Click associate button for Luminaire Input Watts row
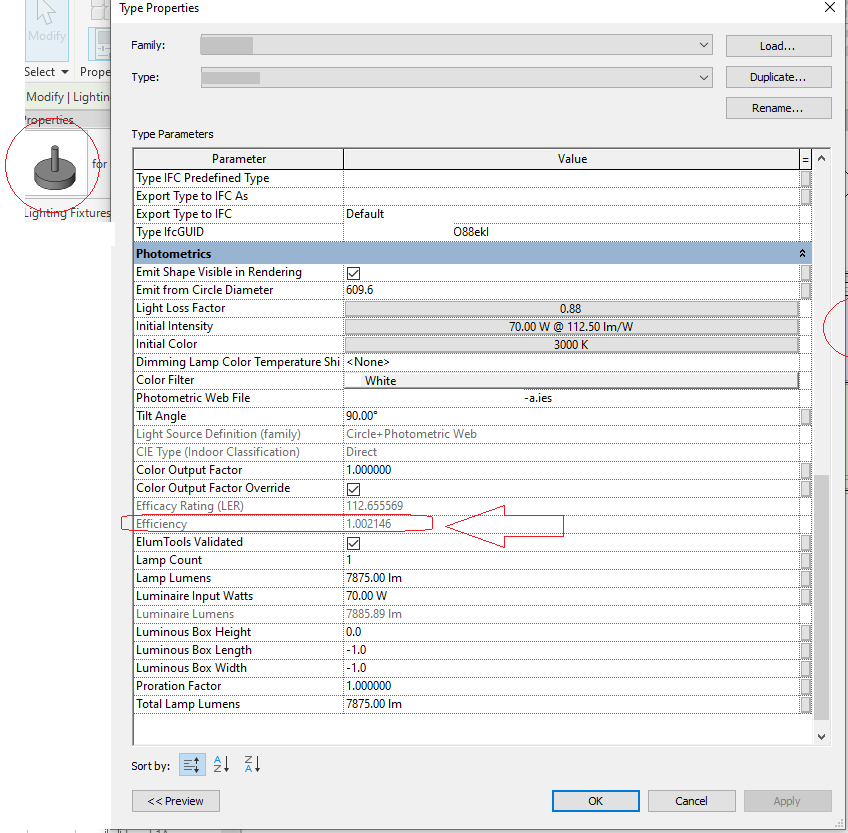The image size is (848, 833). pos(805,596)
